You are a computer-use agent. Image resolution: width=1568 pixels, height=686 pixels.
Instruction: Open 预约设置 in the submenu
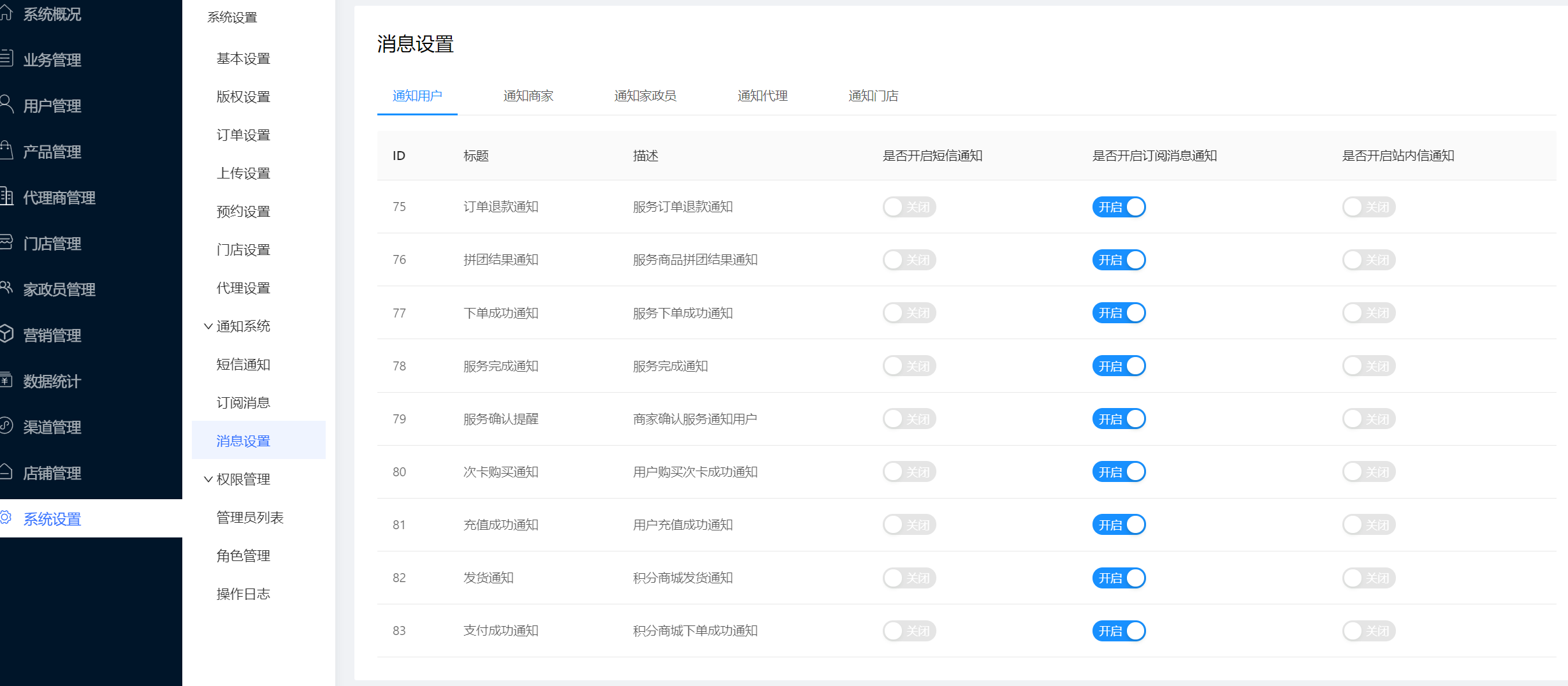[243, 212]
